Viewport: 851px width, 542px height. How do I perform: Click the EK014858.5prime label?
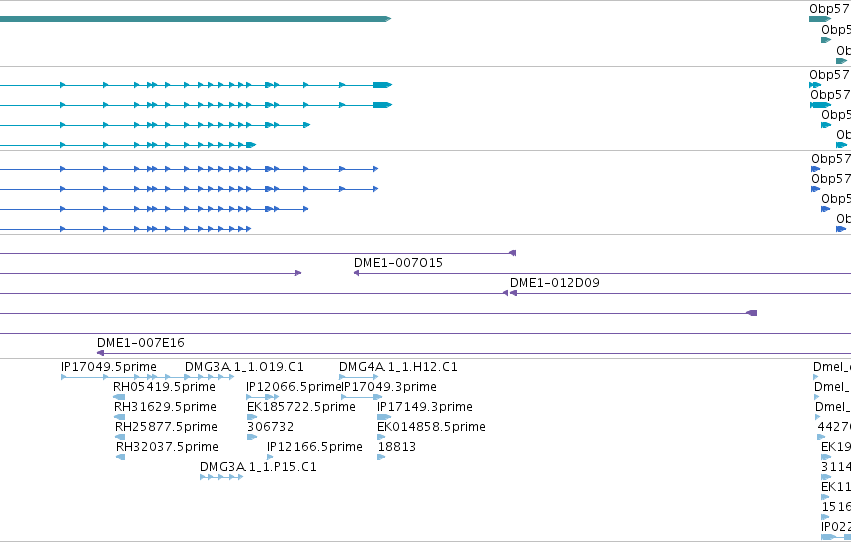click(x=431, y=427)
